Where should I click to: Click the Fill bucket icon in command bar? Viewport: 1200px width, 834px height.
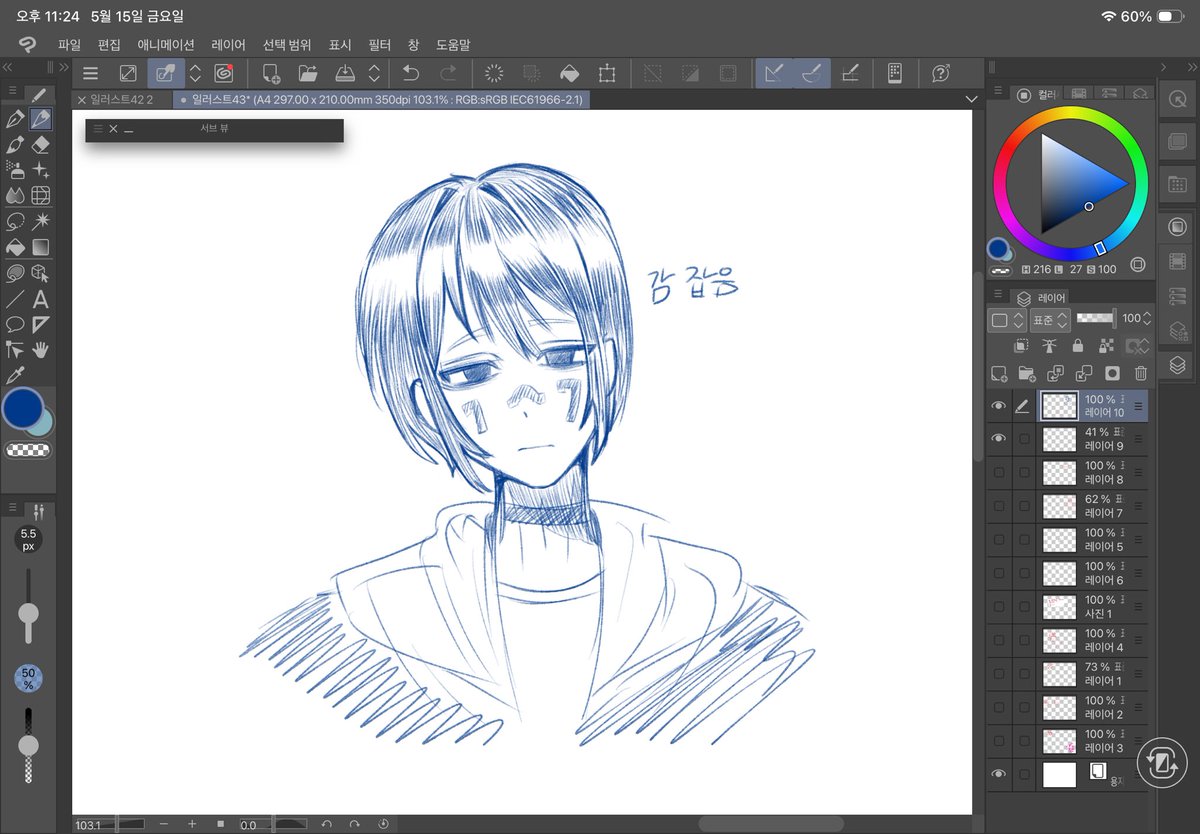tap(568, 73)
